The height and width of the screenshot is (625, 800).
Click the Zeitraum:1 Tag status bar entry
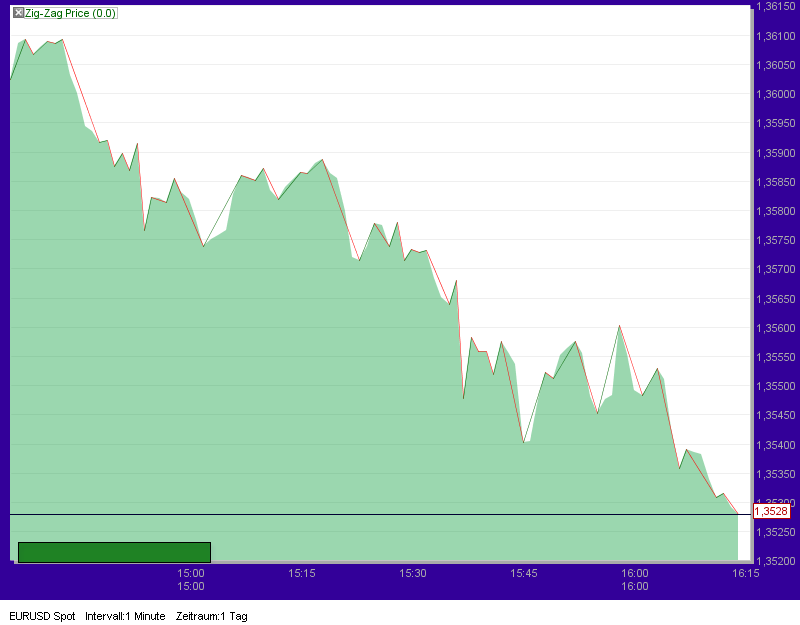(x=212, y=617)
